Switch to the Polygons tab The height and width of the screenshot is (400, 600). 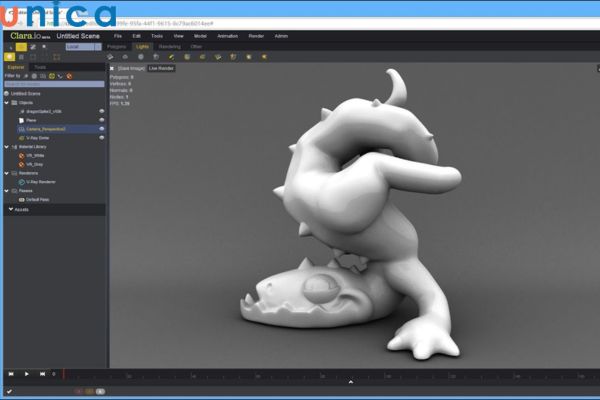point(117,46)
